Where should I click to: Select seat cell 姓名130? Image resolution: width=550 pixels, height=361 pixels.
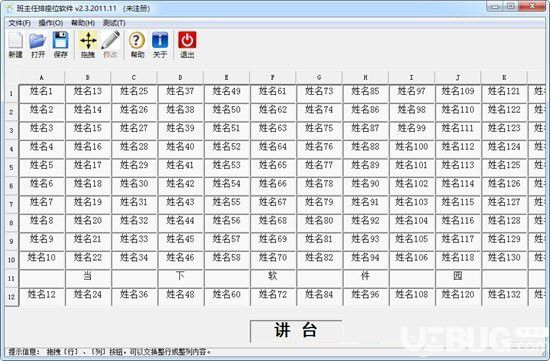click(504, 260)
